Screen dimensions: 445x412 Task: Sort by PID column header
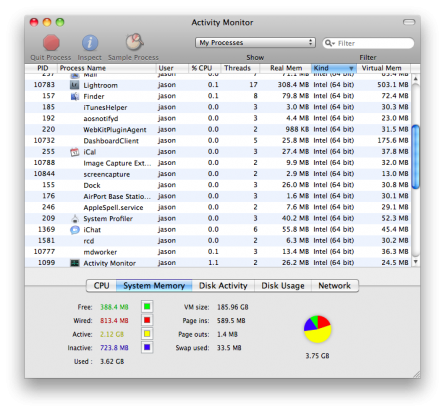point(42,68)
